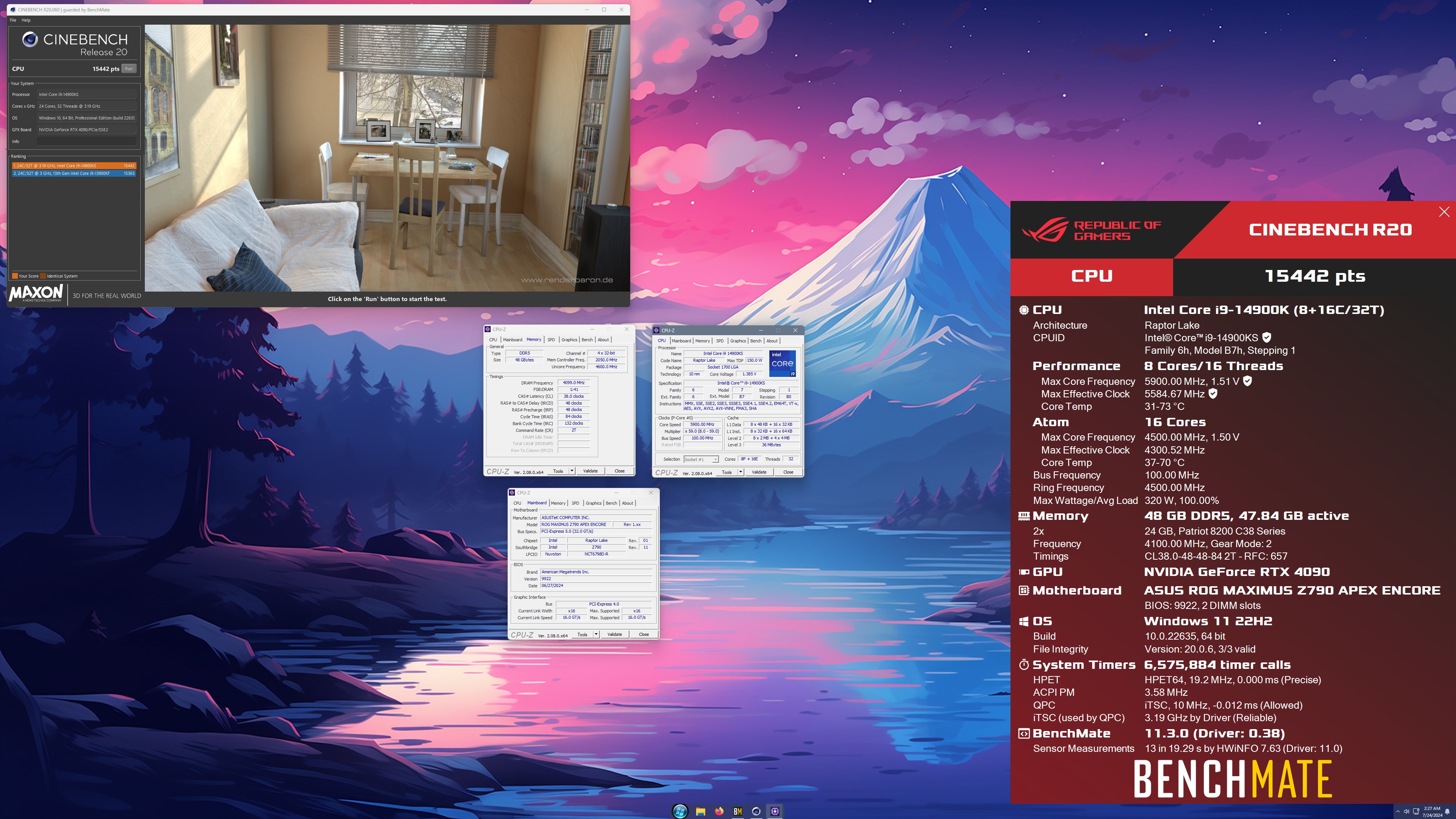
Task: Open Bench tab in the CPU-Z window showing Processor
Action: click(756, 341)
